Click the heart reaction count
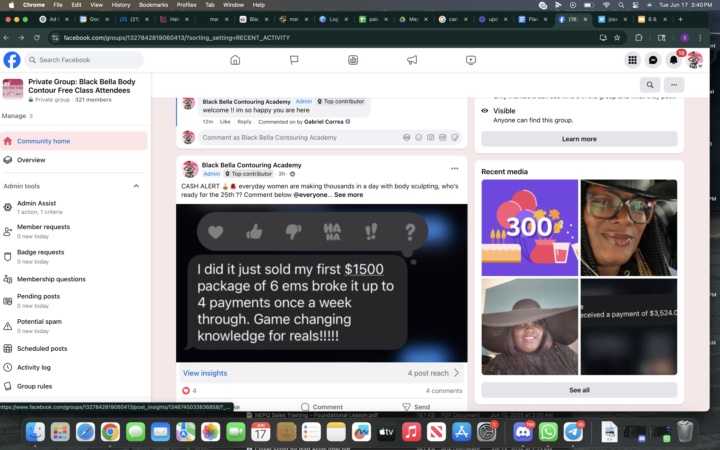 pos(189,391)
